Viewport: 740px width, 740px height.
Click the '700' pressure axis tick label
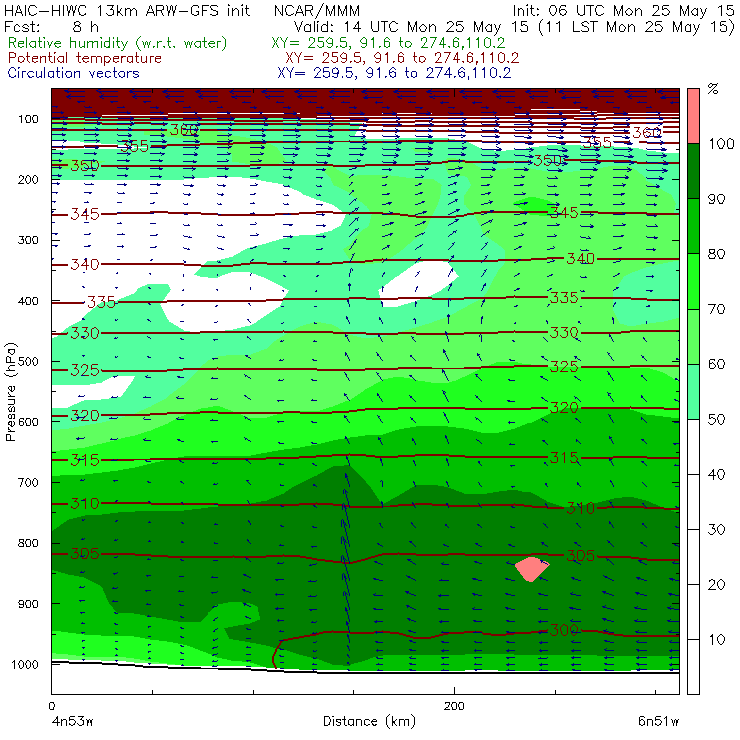pos(28,483)
